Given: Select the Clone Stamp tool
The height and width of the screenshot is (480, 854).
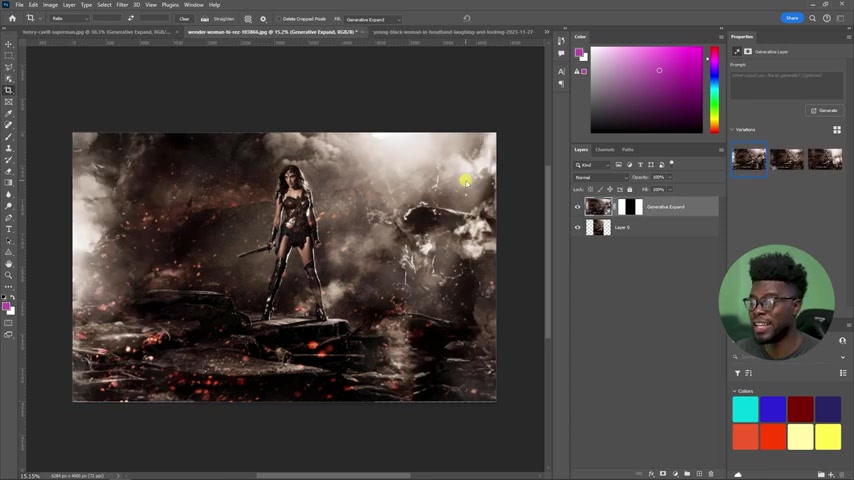Looking at the screenshot, I should click(8, 148).
